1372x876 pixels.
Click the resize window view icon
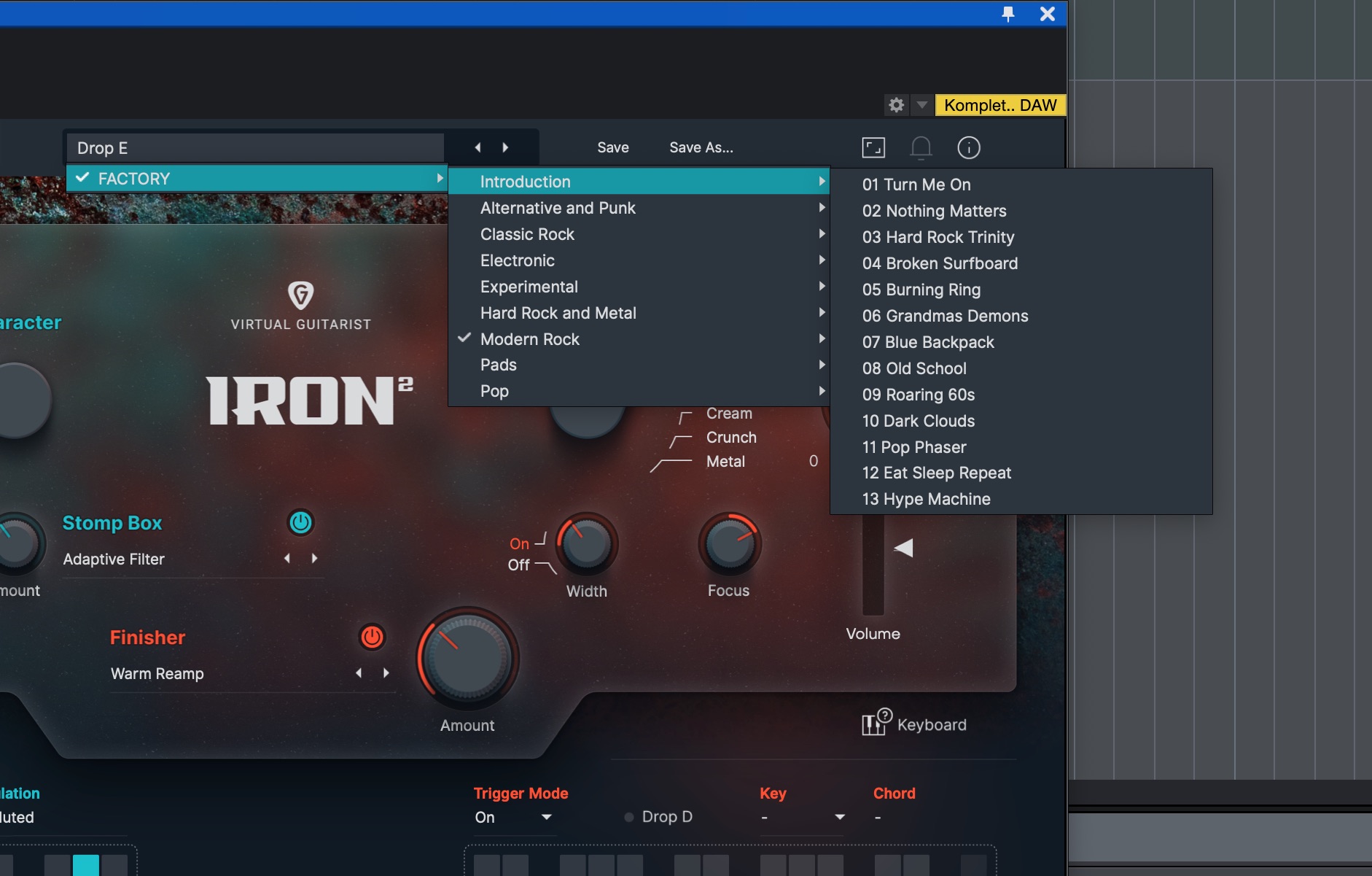(873, 147)
